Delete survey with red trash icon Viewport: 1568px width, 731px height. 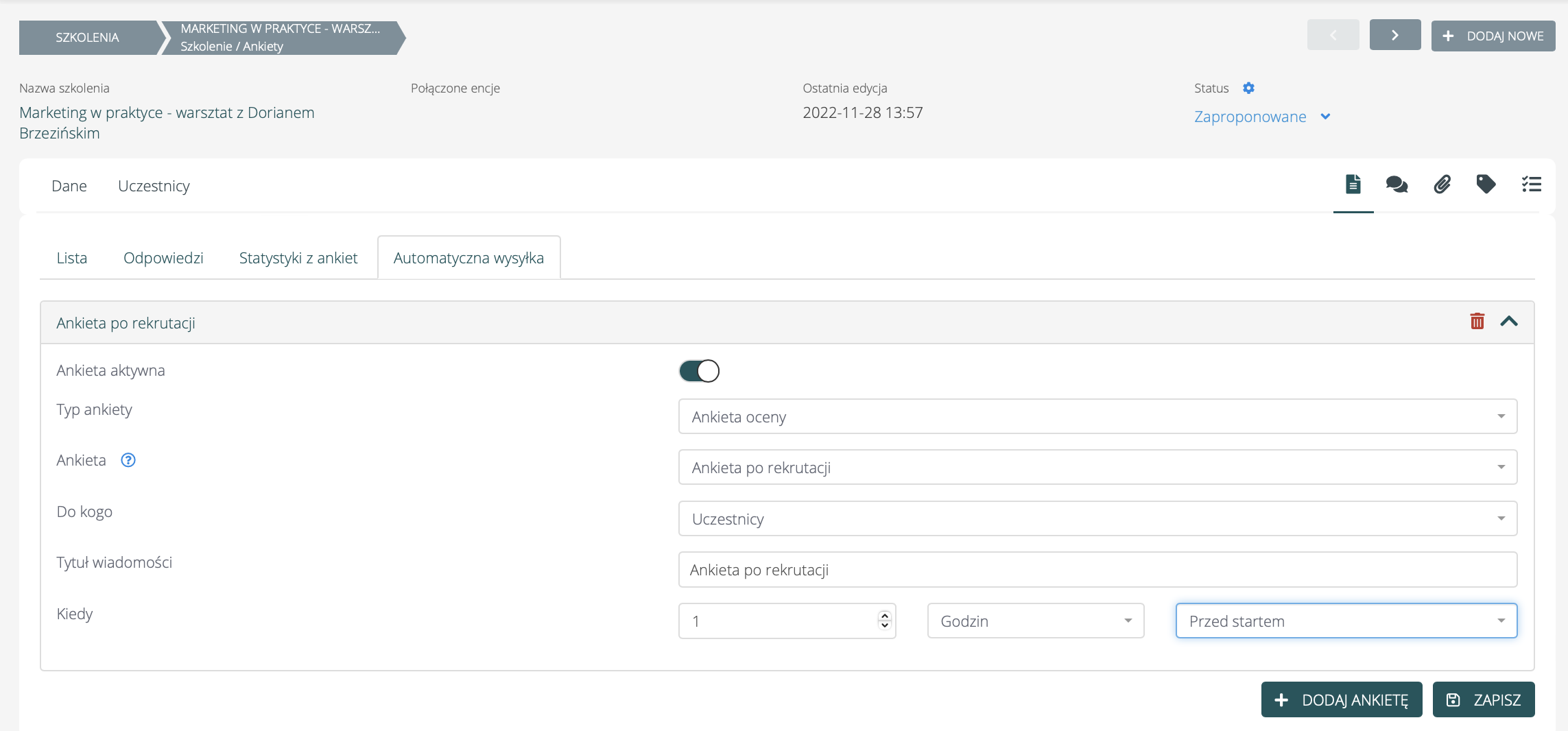coord(1477,322)
